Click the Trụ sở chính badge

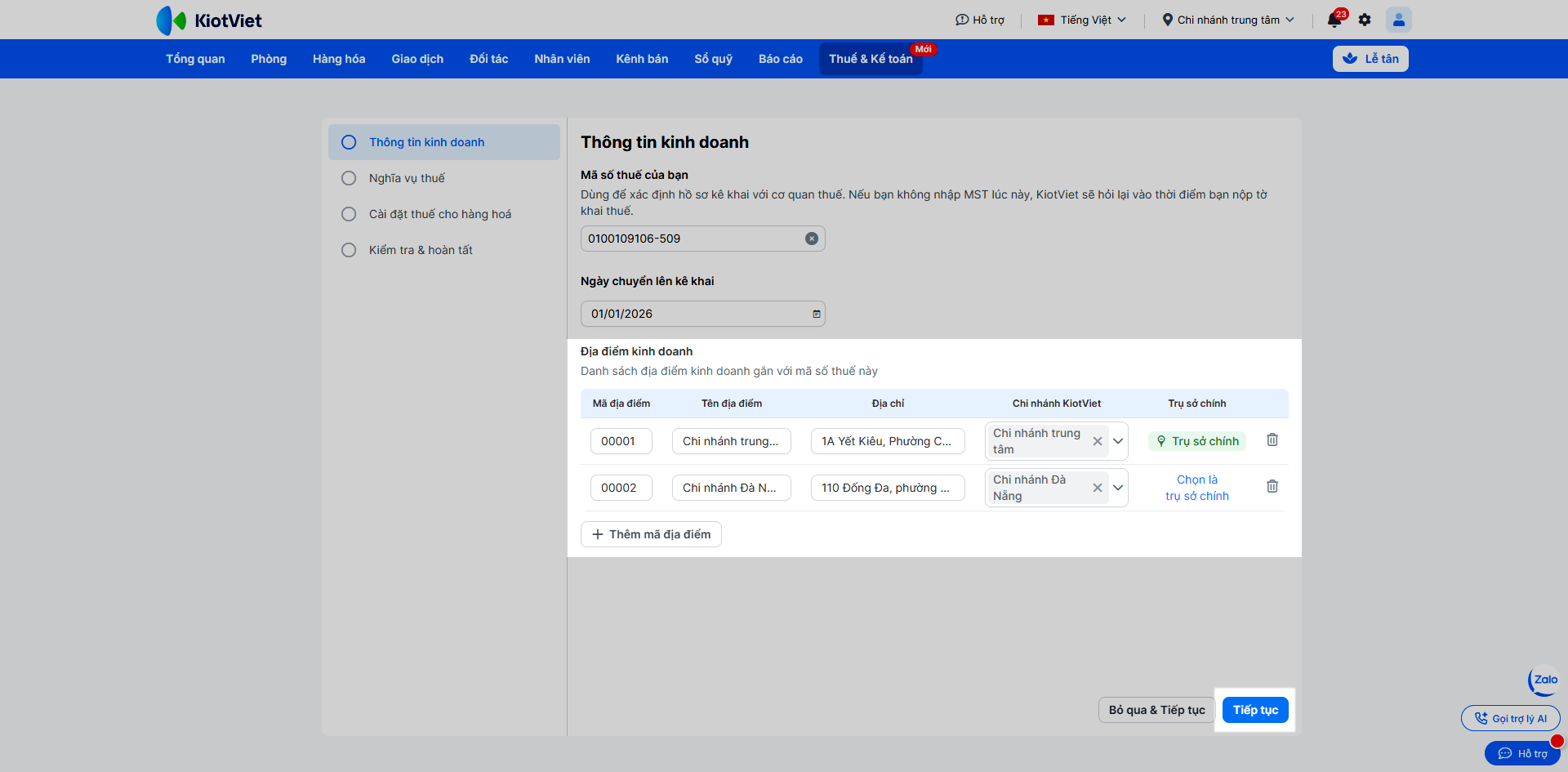[x=1197, y=441]
